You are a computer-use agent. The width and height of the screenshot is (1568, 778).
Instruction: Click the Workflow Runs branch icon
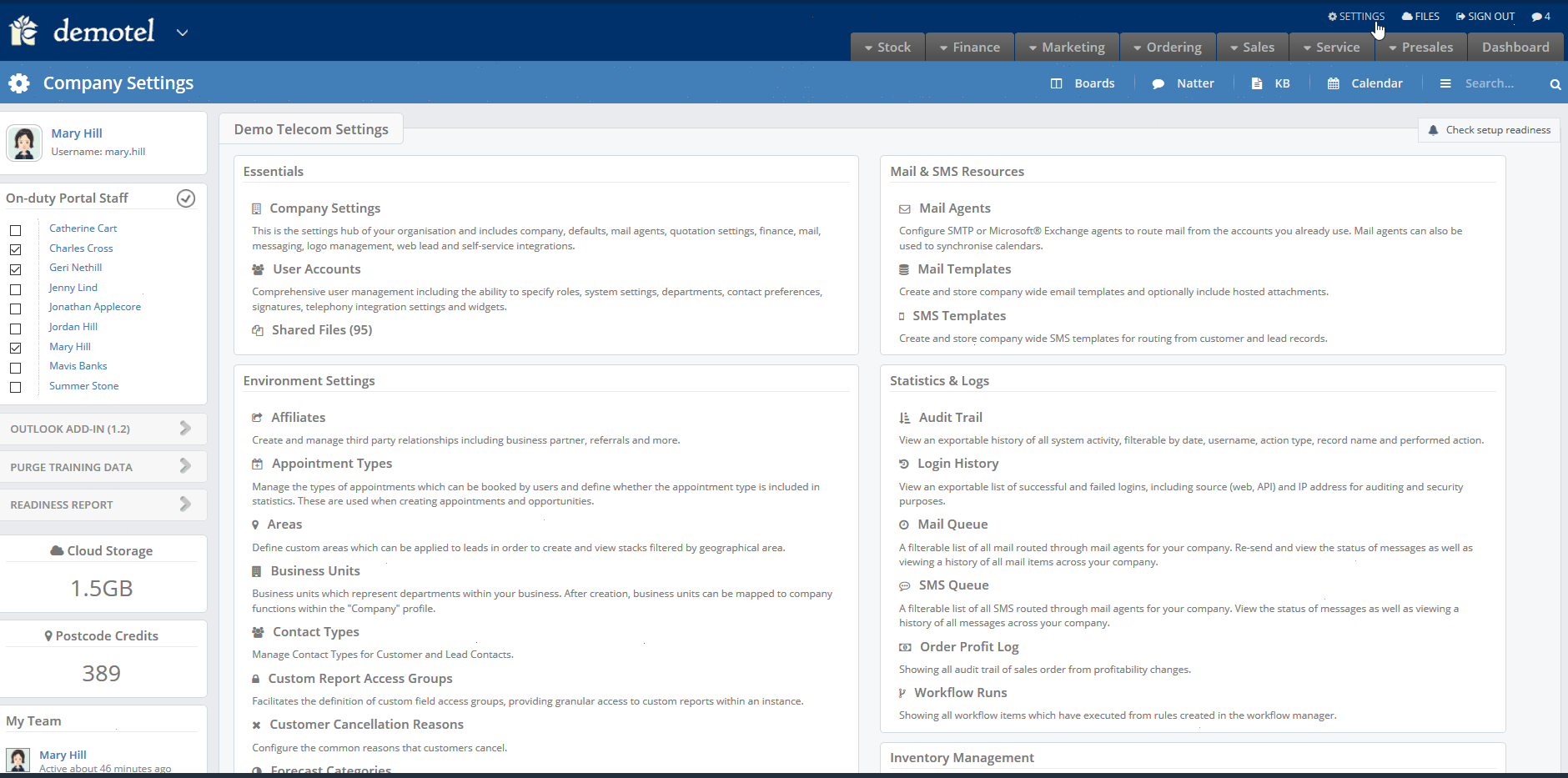click(x=902, y=693)
